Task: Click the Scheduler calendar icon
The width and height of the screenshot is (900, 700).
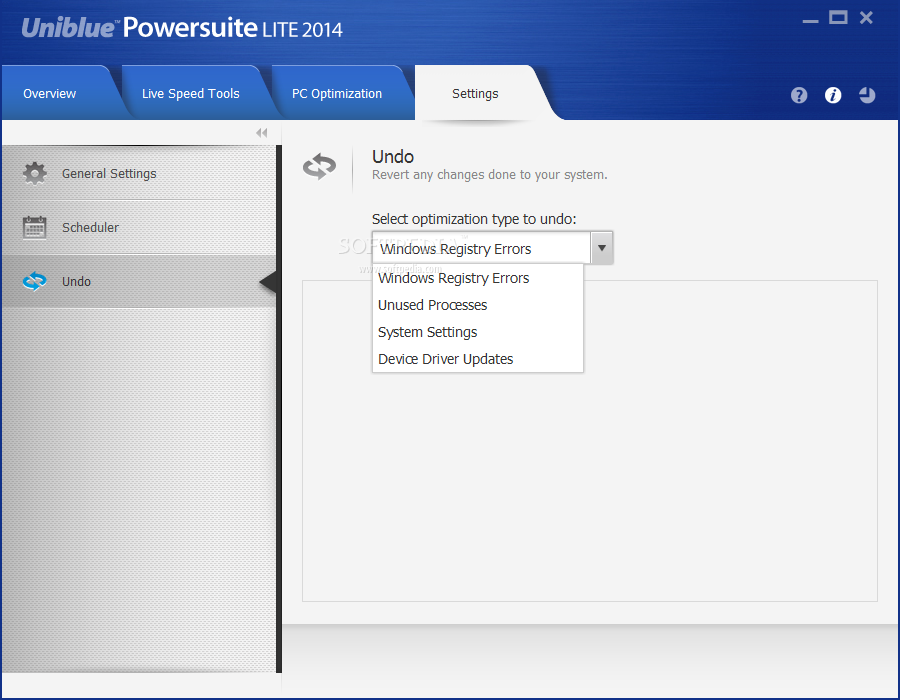Action: pos(34,227)
